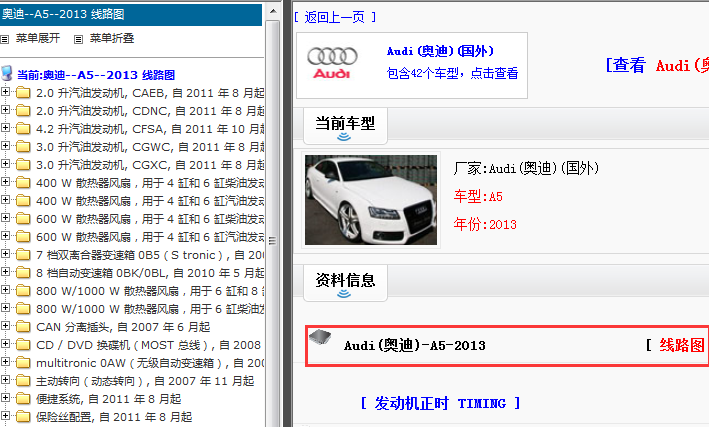Click the 奥迪--A5--2013 线路图 title bar

(131, 14)
